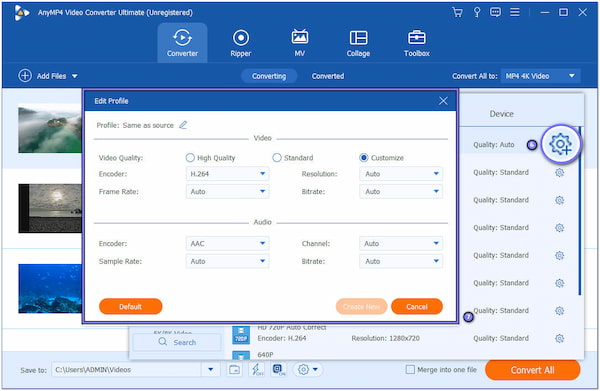The height and width of the screenshot is (391, 600).
Task: Click the Convert All button
Action: (x=532, y=370)
